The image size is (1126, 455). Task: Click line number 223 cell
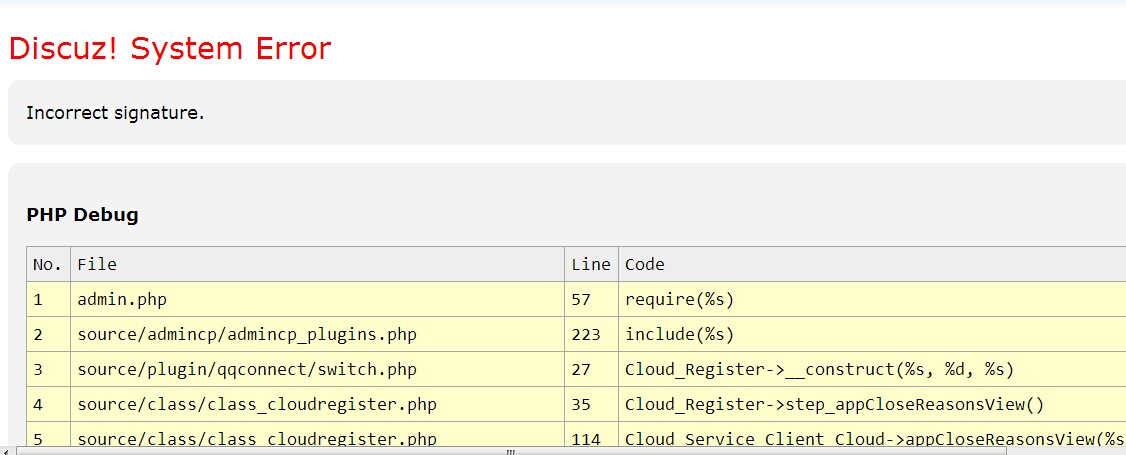[x=586, y=334]
